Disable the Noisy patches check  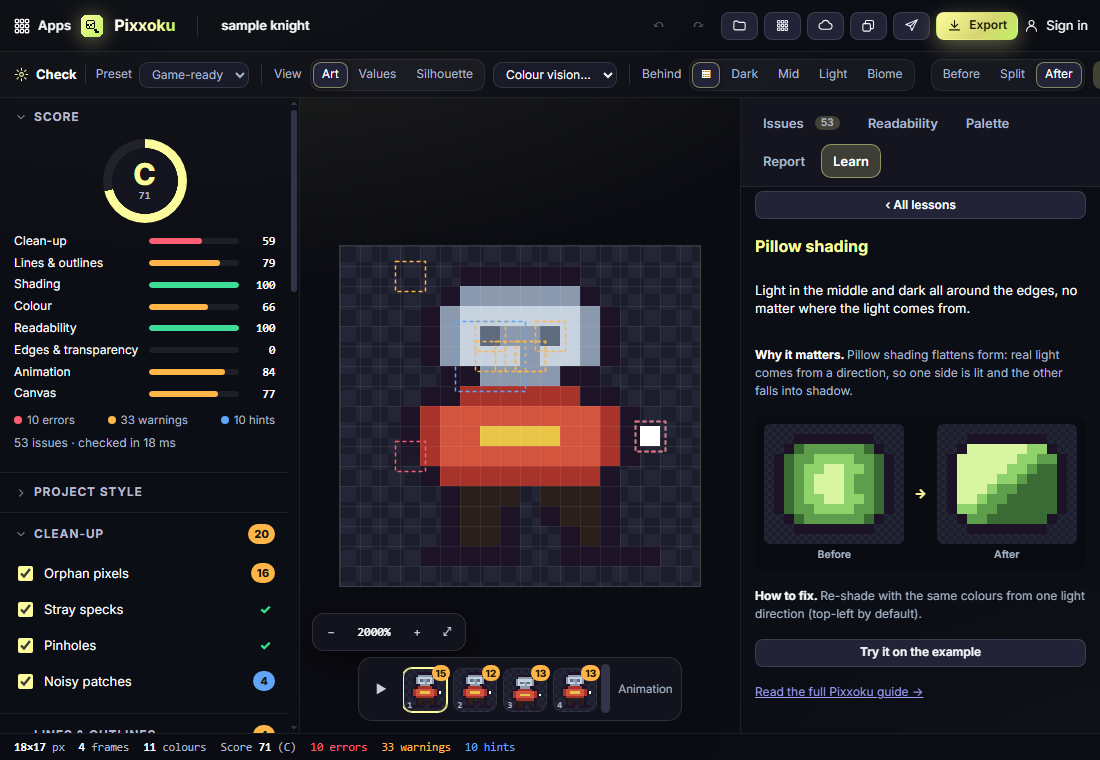[25, 681]
